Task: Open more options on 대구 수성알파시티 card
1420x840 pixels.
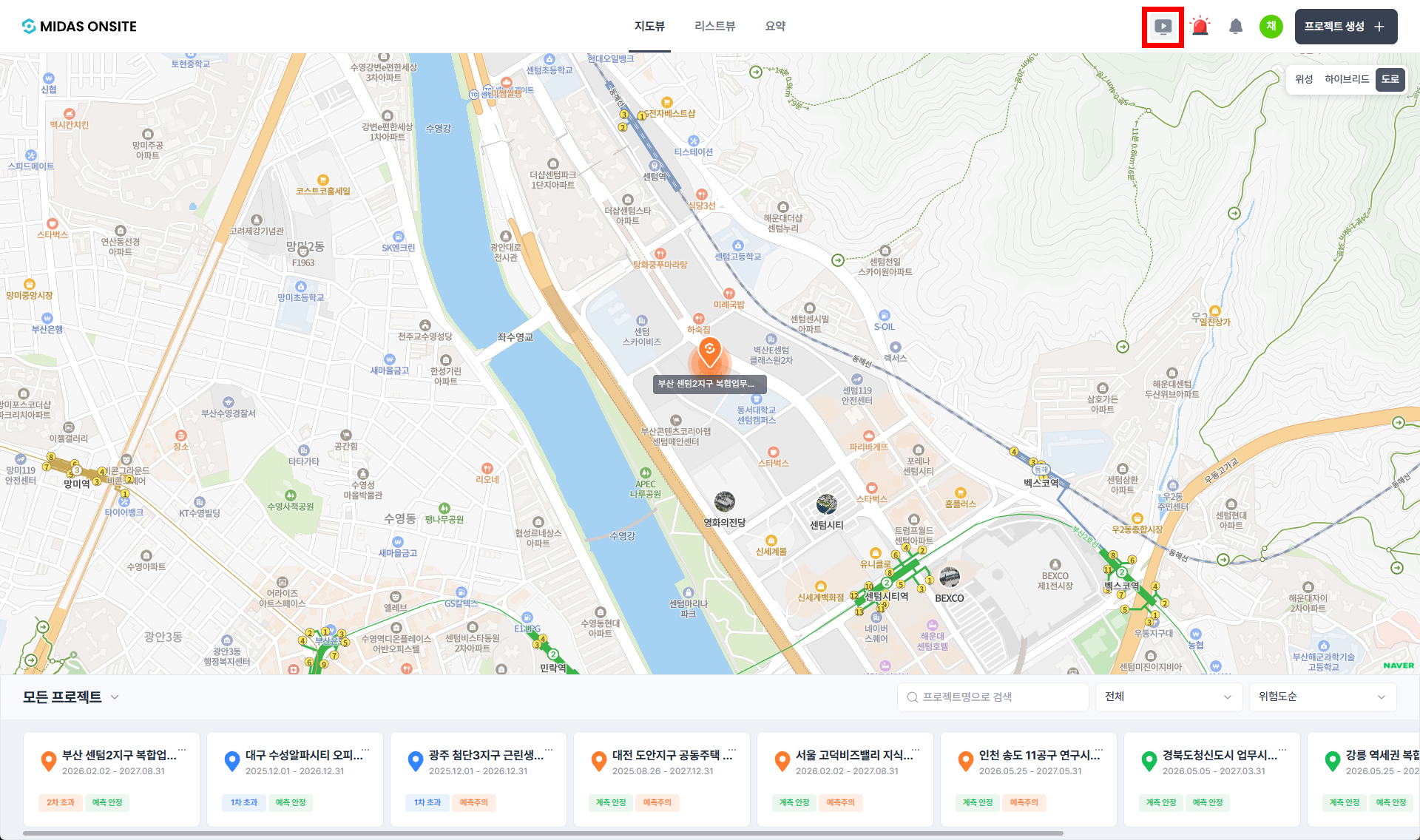Action: tap(365, 750)
